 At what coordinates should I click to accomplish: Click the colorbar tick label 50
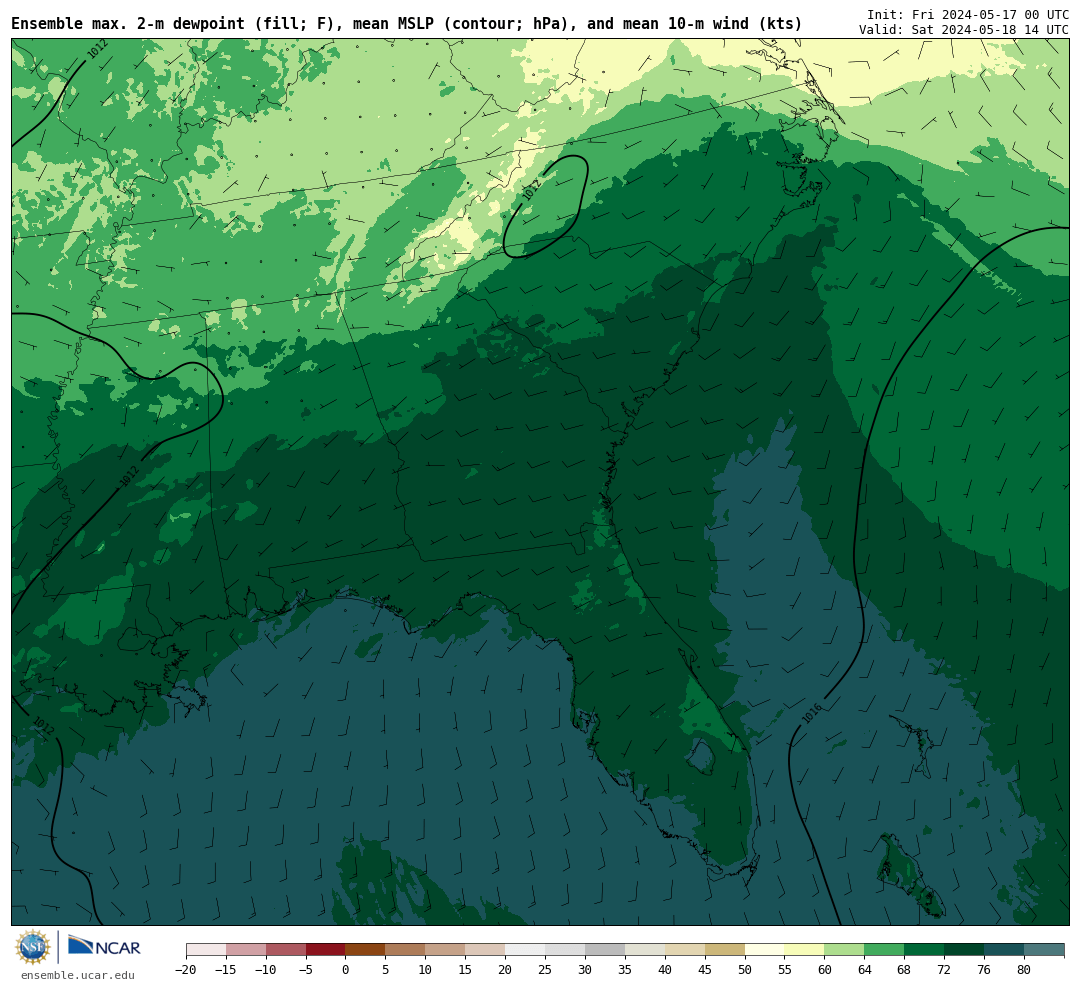[x=745, y=969]
